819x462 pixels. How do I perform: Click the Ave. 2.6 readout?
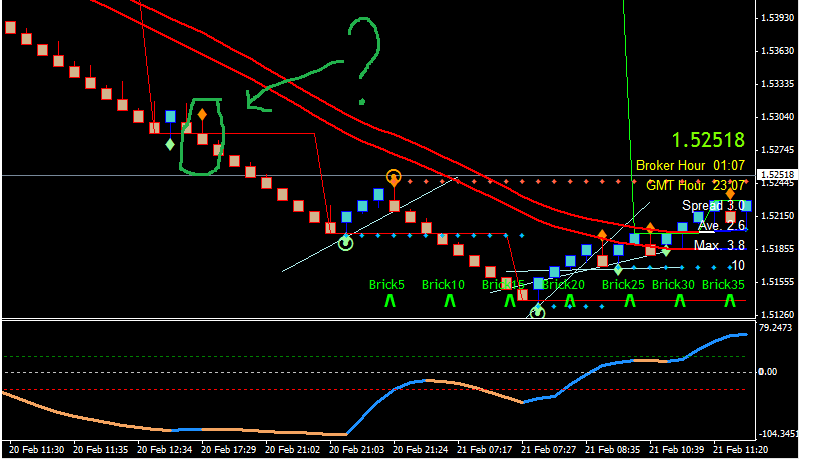(x=721, y=226)
